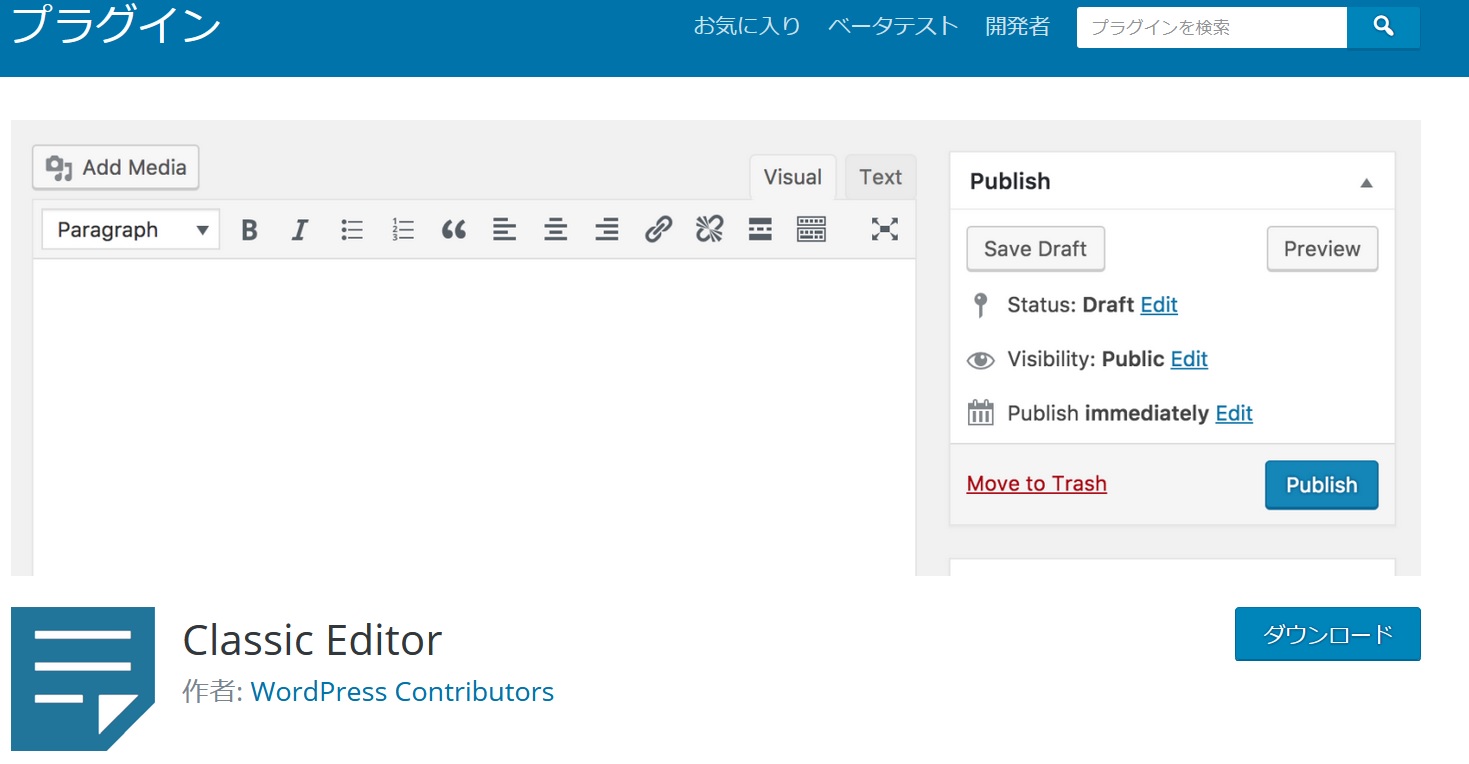Apply italic formatting
This screenshot has width=1469, height=764.
coord(299,229)
